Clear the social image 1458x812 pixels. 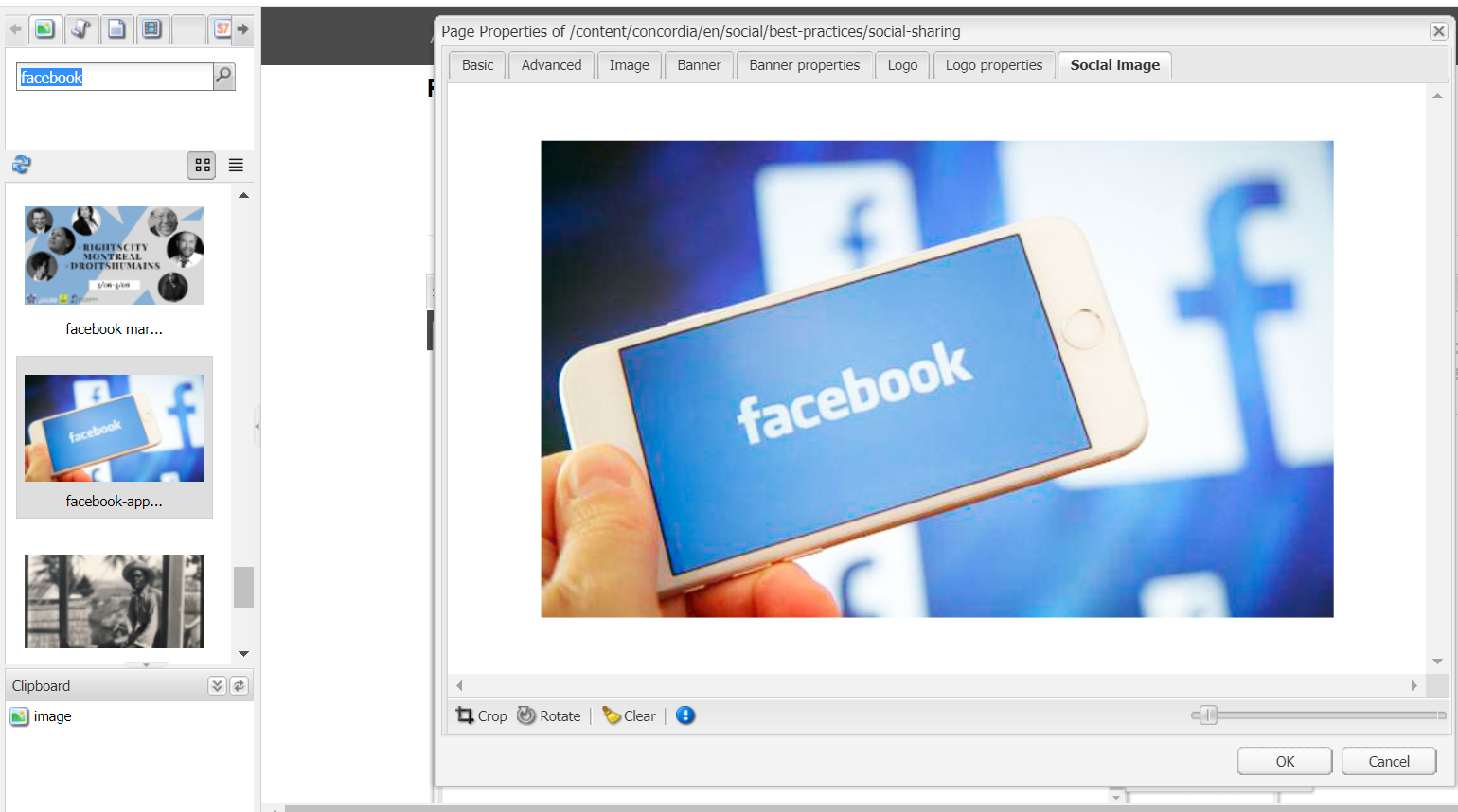click(630, 716)
